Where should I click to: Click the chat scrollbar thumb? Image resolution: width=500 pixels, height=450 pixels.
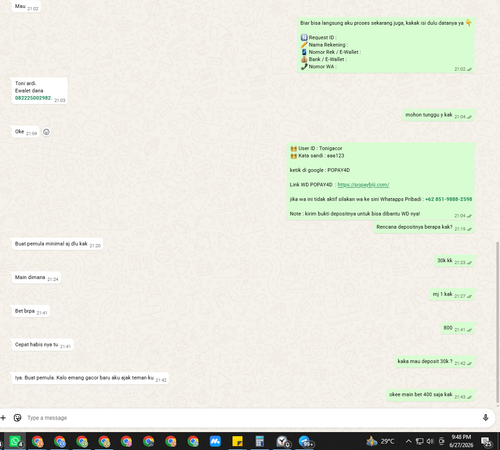(x=498, y=322)
